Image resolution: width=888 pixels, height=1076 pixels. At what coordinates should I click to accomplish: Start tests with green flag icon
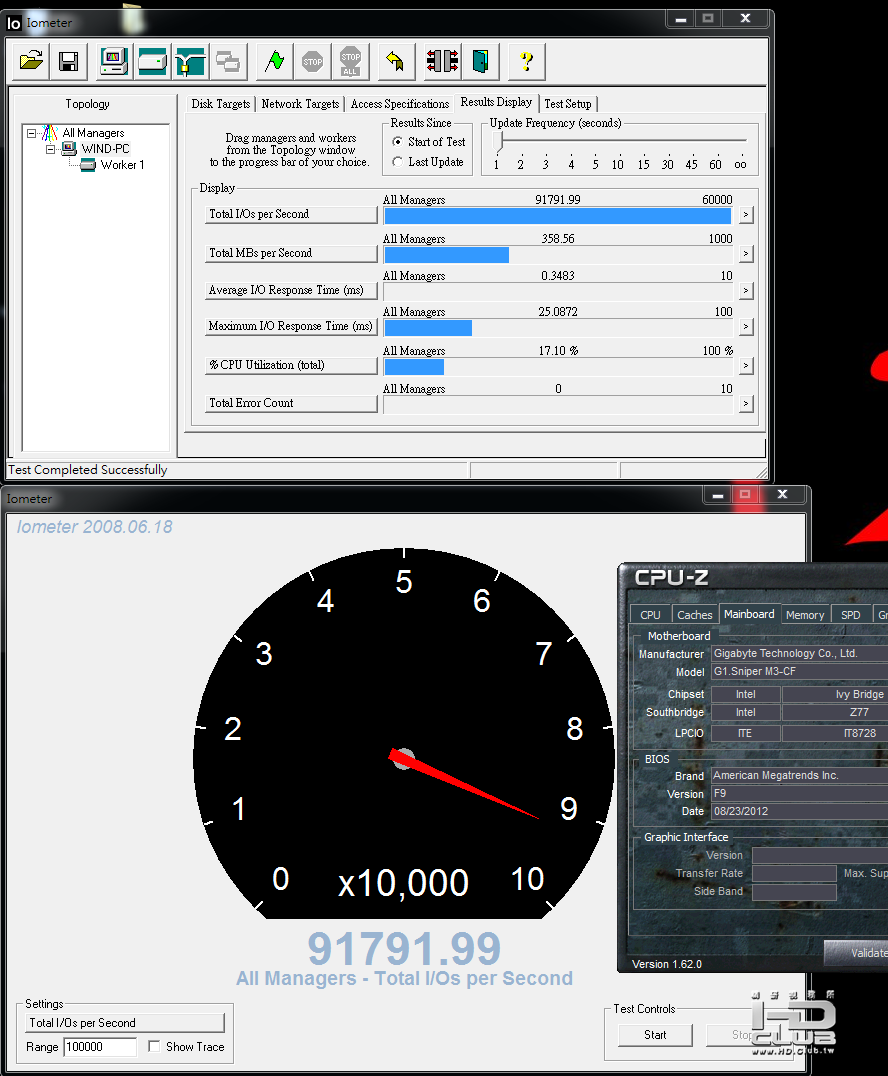tap(274, 61)
